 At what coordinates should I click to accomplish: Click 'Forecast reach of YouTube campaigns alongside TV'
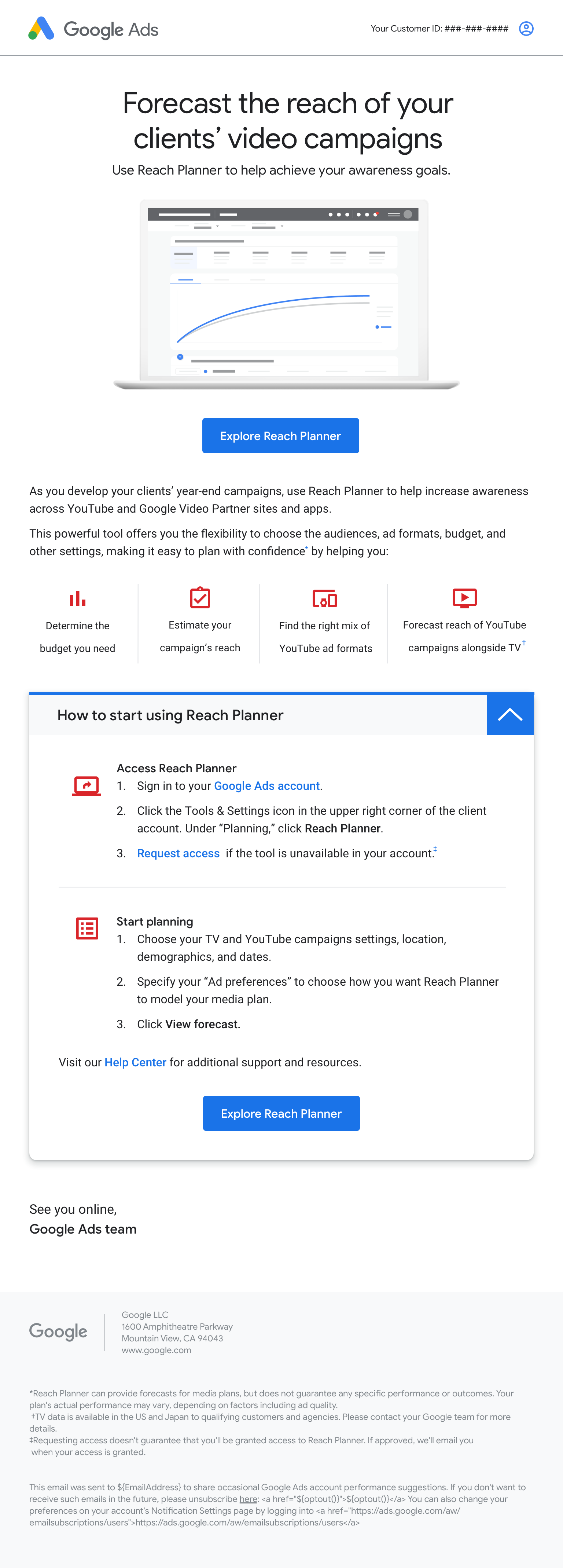[x=464, y=636]
